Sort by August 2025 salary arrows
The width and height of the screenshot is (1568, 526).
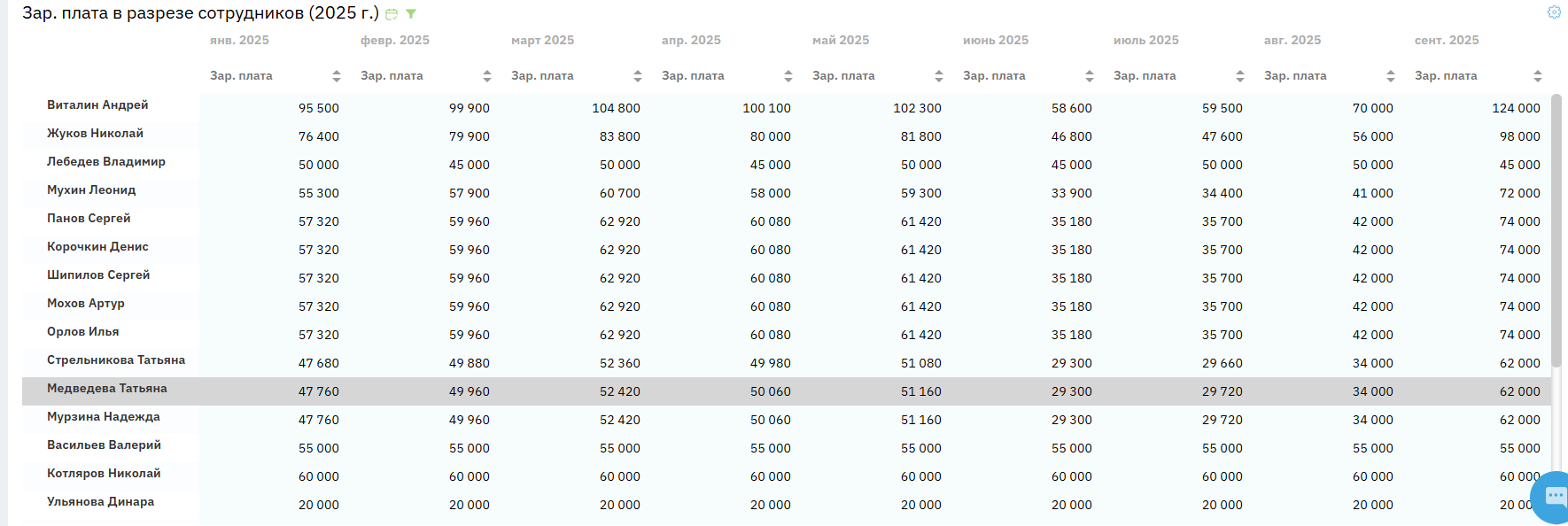(1391, 76)
